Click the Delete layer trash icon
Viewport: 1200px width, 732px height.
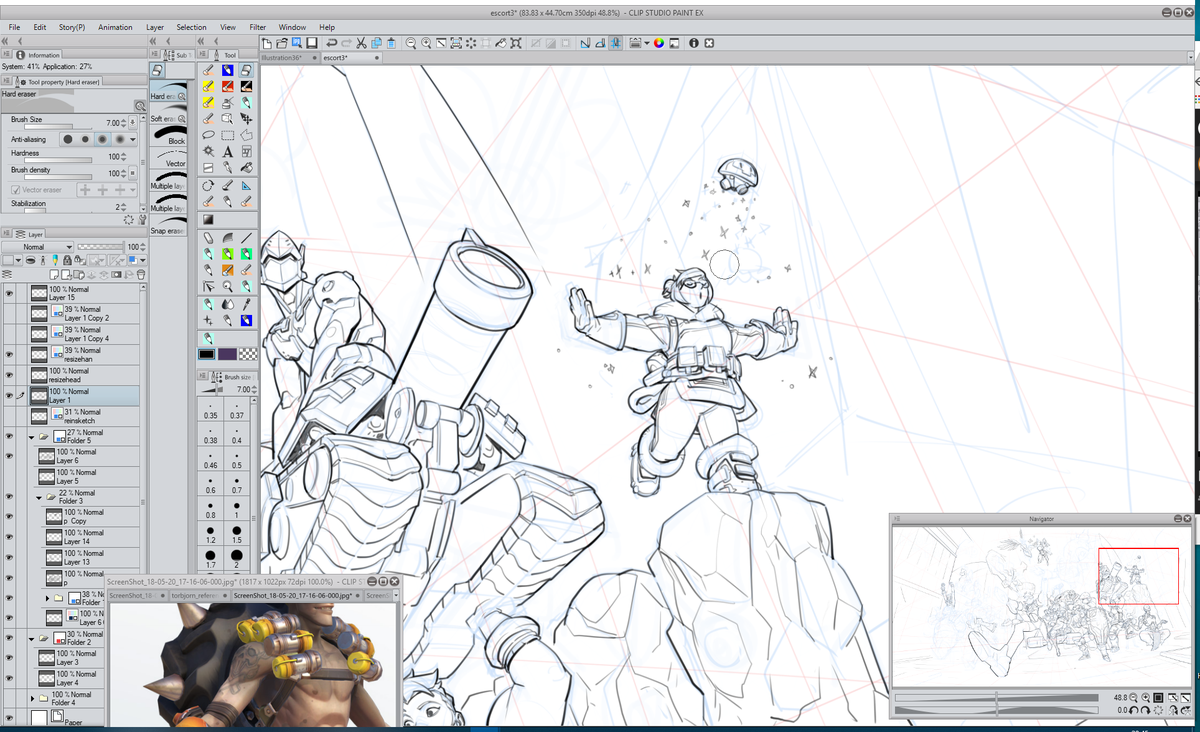point(141,274)
